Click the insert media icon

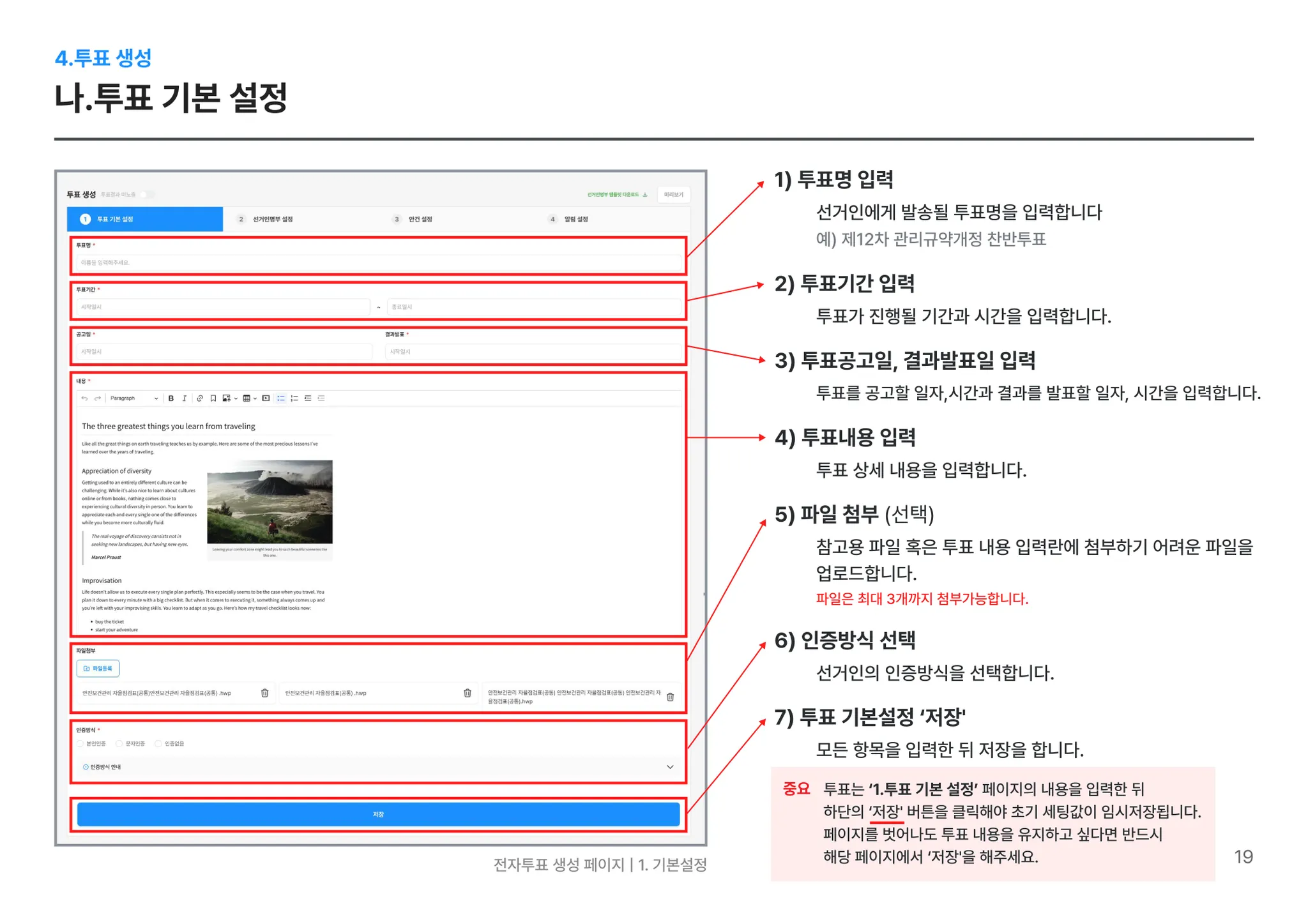point(266,398)
